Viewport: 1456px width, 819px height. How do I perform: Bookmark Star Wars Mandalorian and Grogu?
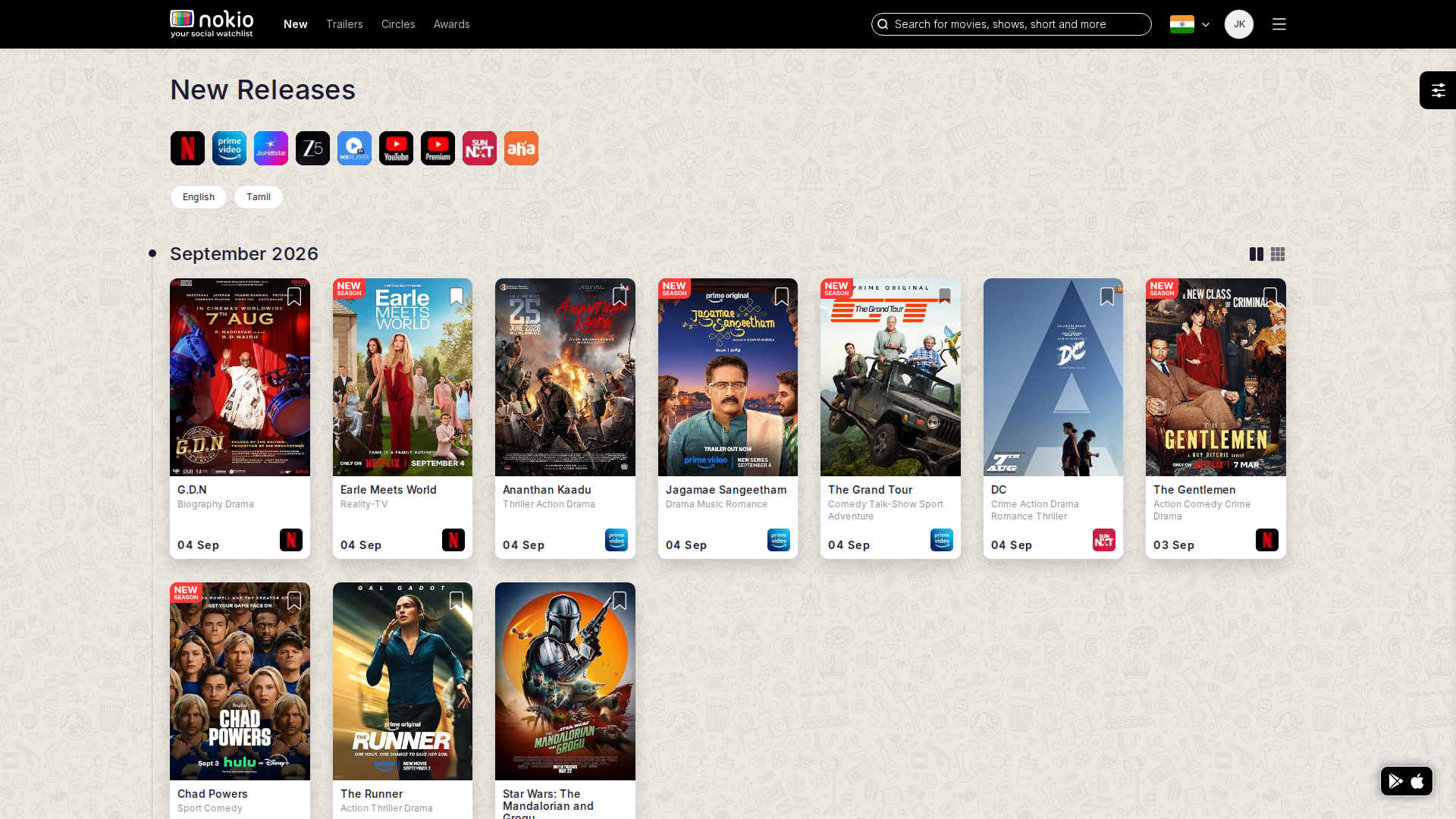pyautogui.click(x=620, y=601)
